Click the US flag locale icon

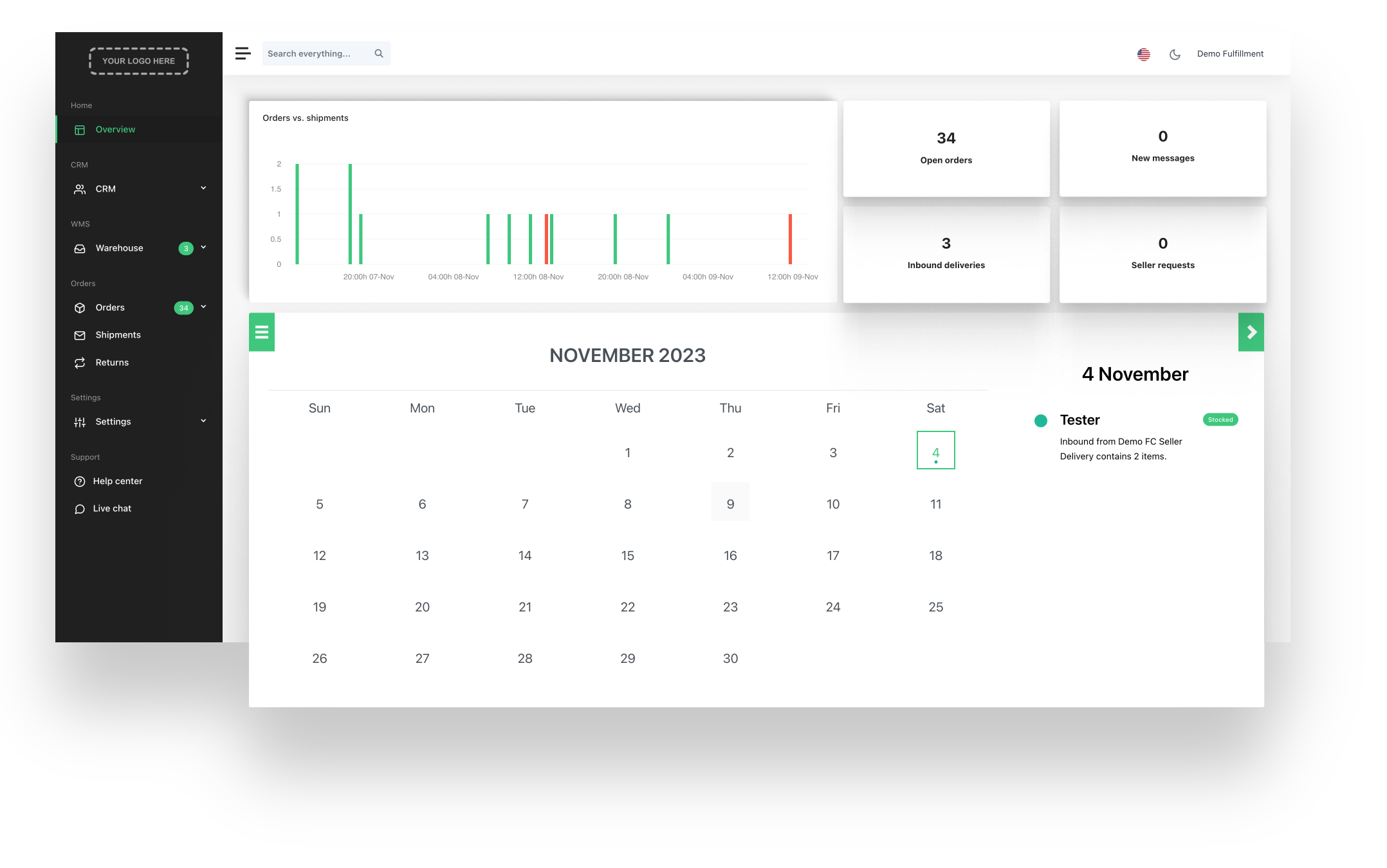click(x=1144, y=54)
